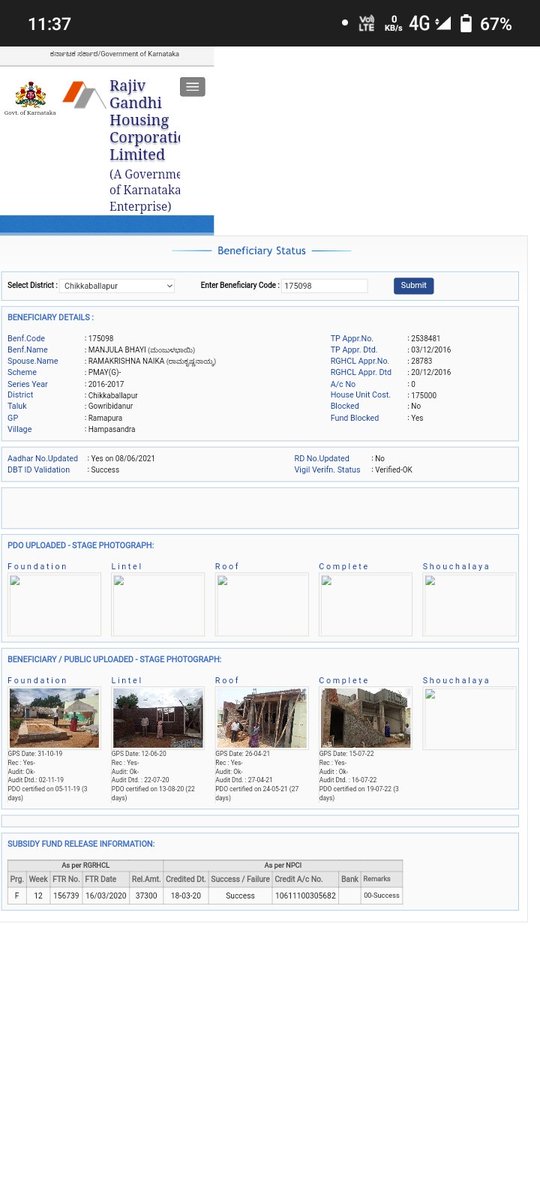Open the Select District dropdown

117,286
